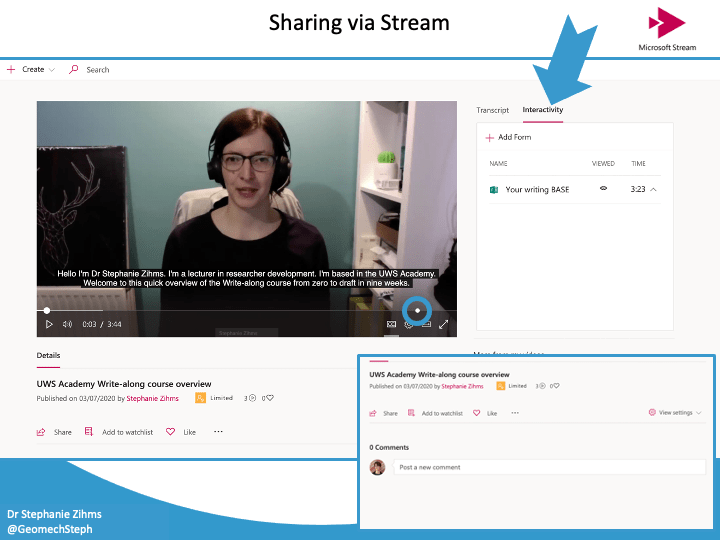Click the NAME column header
720x540 pixels.
point(498,163)
